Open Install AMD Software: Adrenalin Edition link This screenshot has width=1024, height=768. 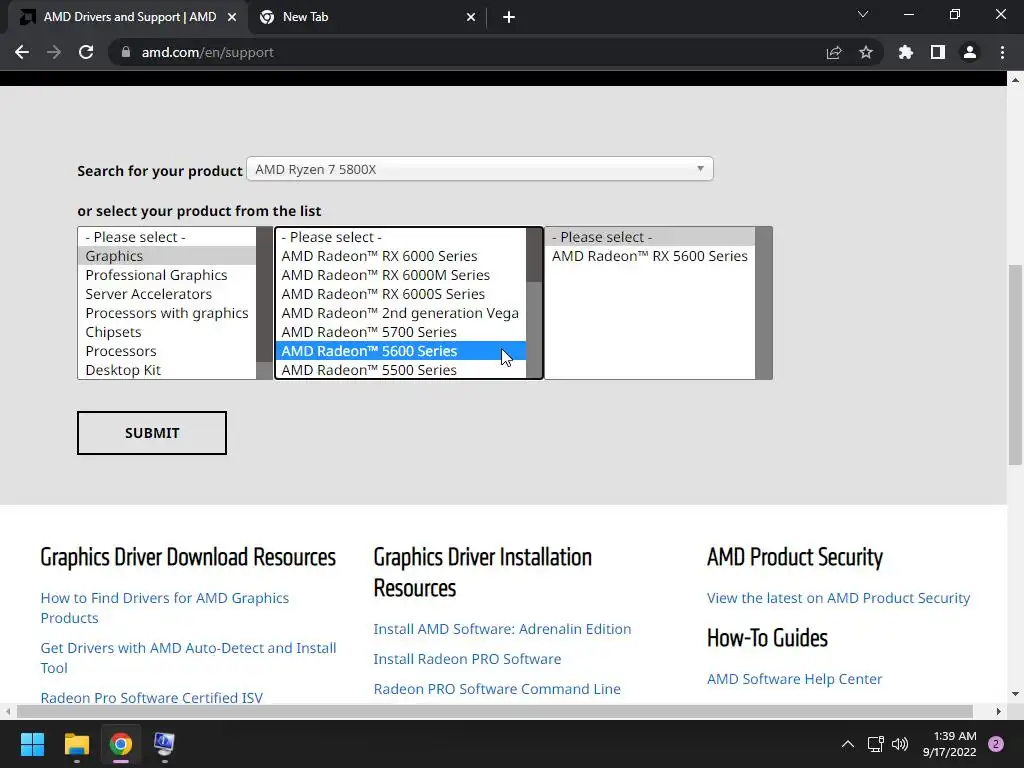pos(502,629)
